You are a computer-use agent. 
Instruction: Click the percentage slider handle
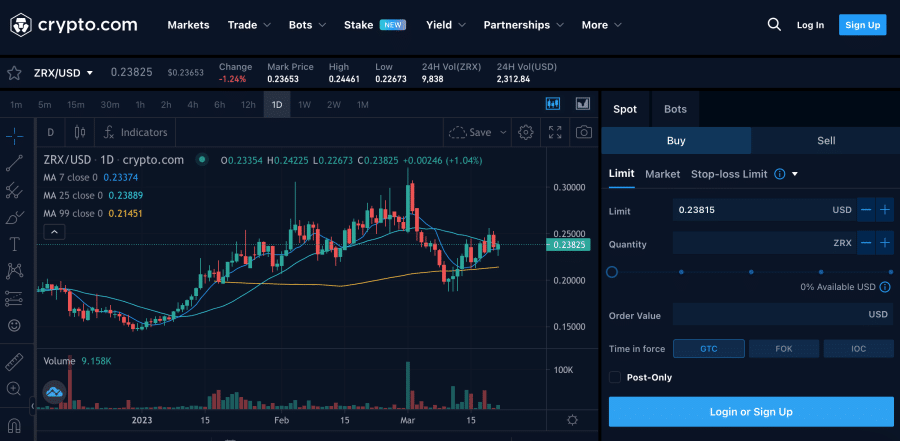[612, 272]
